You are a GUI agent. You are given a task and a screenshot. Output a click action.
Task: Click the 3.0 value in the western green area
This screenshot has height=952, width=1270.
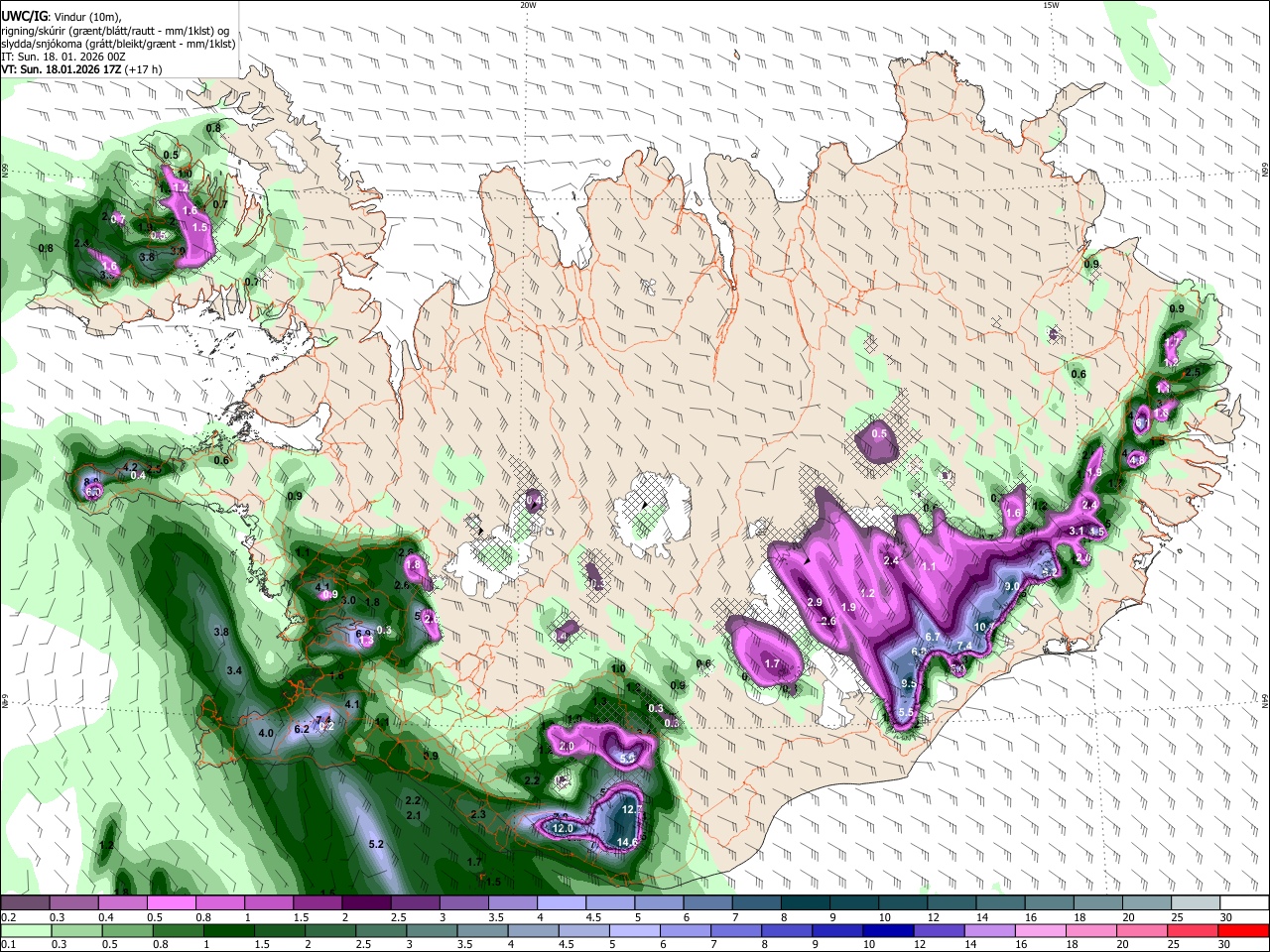tap(347, 601)
